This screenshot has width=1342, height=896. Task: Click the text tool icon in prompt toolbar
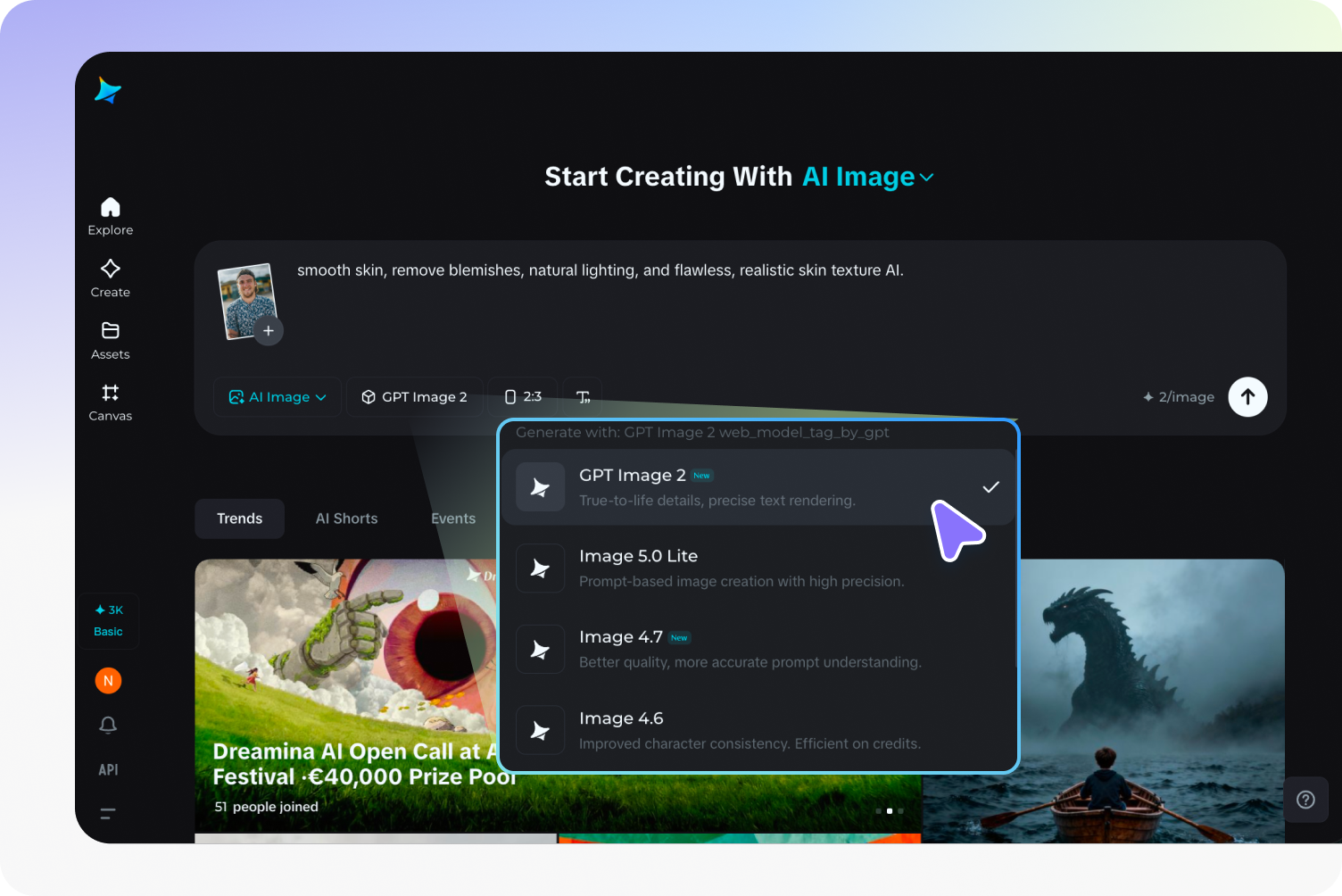click(583, 397)
